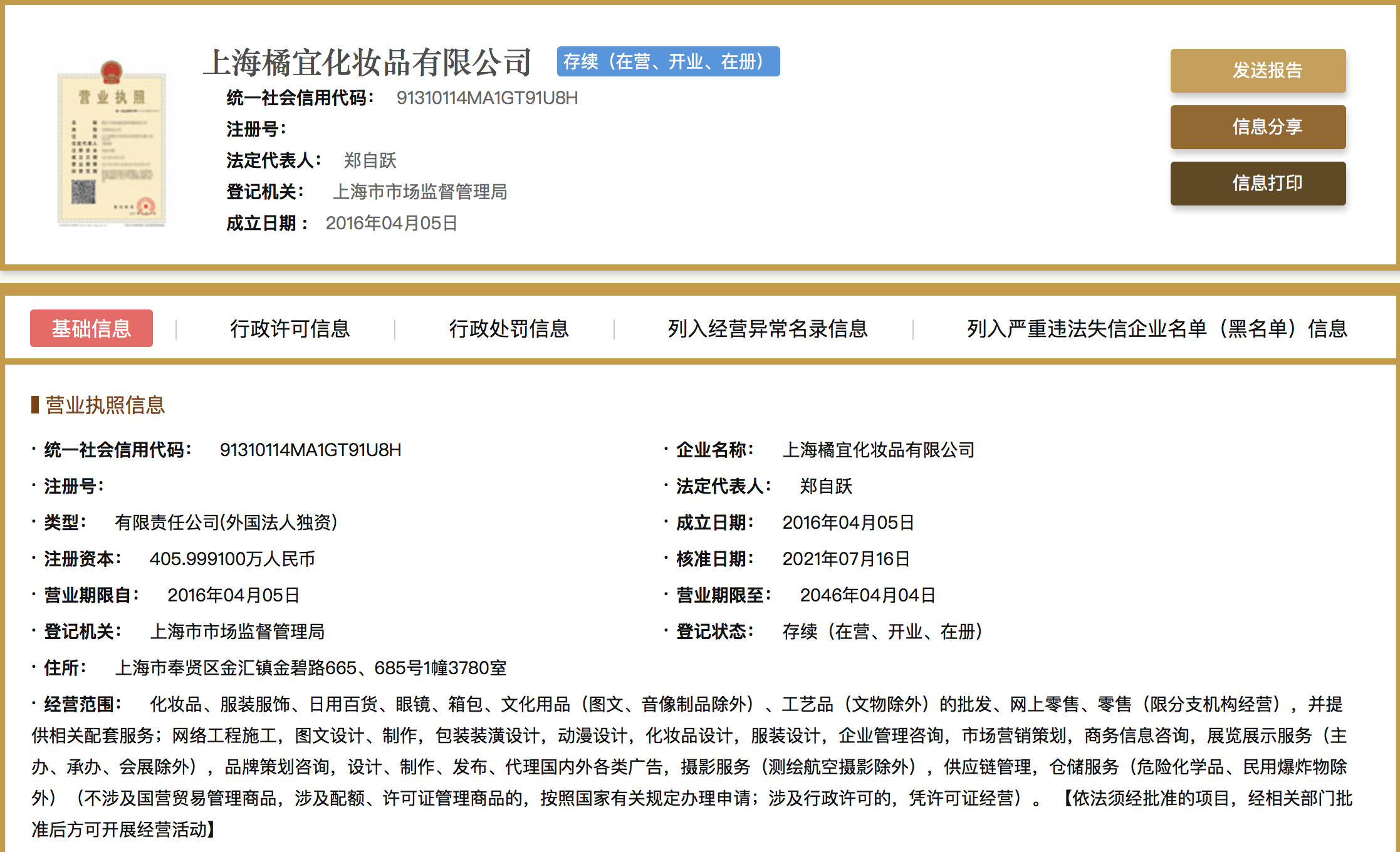
Task: Click the 信息分享 button
Action: coord(1257,127)
